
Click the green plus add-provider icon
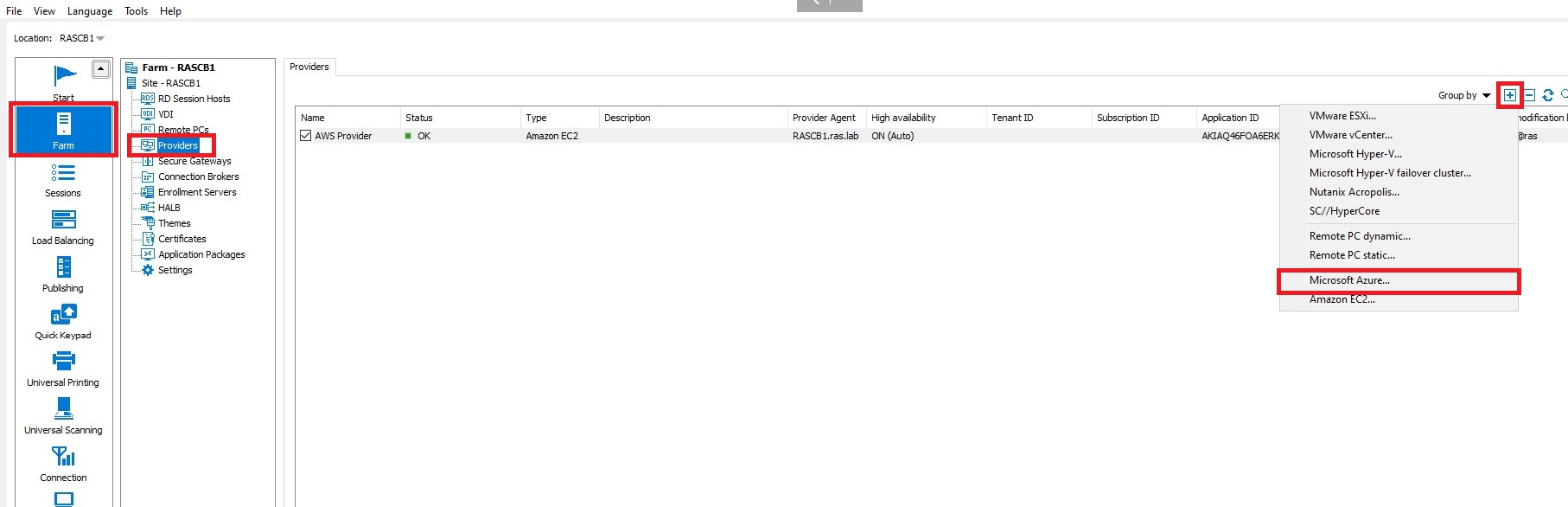pyautogui.click(x=1509, y=95)
